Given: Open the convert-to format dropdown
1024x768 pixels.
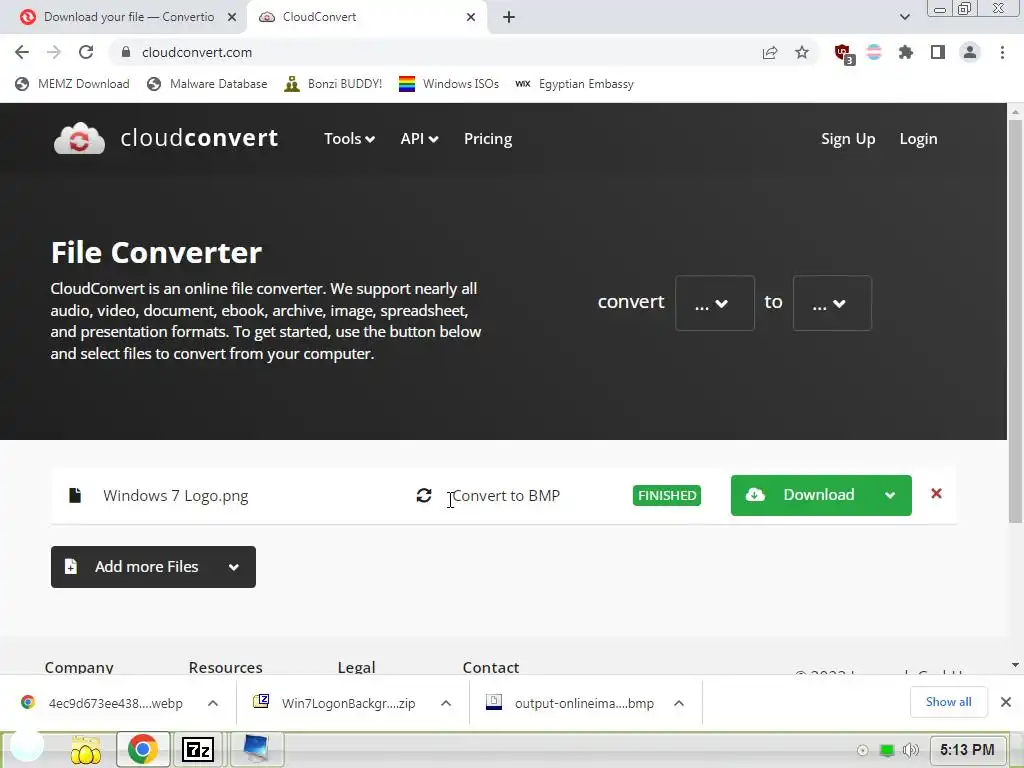Looking at the screenshot, I should click(x=832, y=303).
